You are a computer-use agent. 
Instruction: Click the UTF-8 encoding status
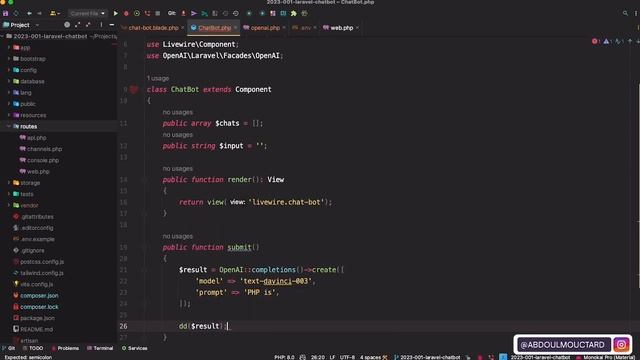click(x=347, y=357)
